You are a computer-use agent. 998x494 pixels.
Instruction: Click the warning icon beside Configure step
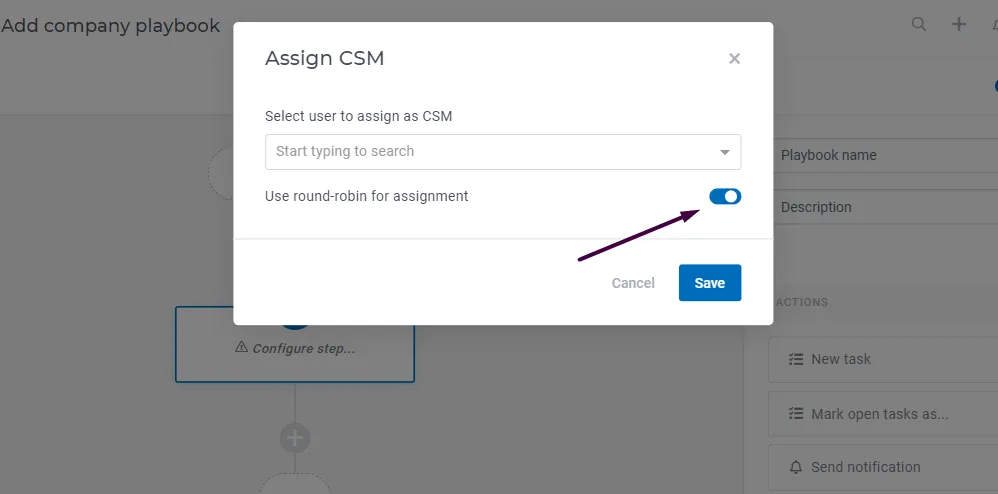pos(241,347)
